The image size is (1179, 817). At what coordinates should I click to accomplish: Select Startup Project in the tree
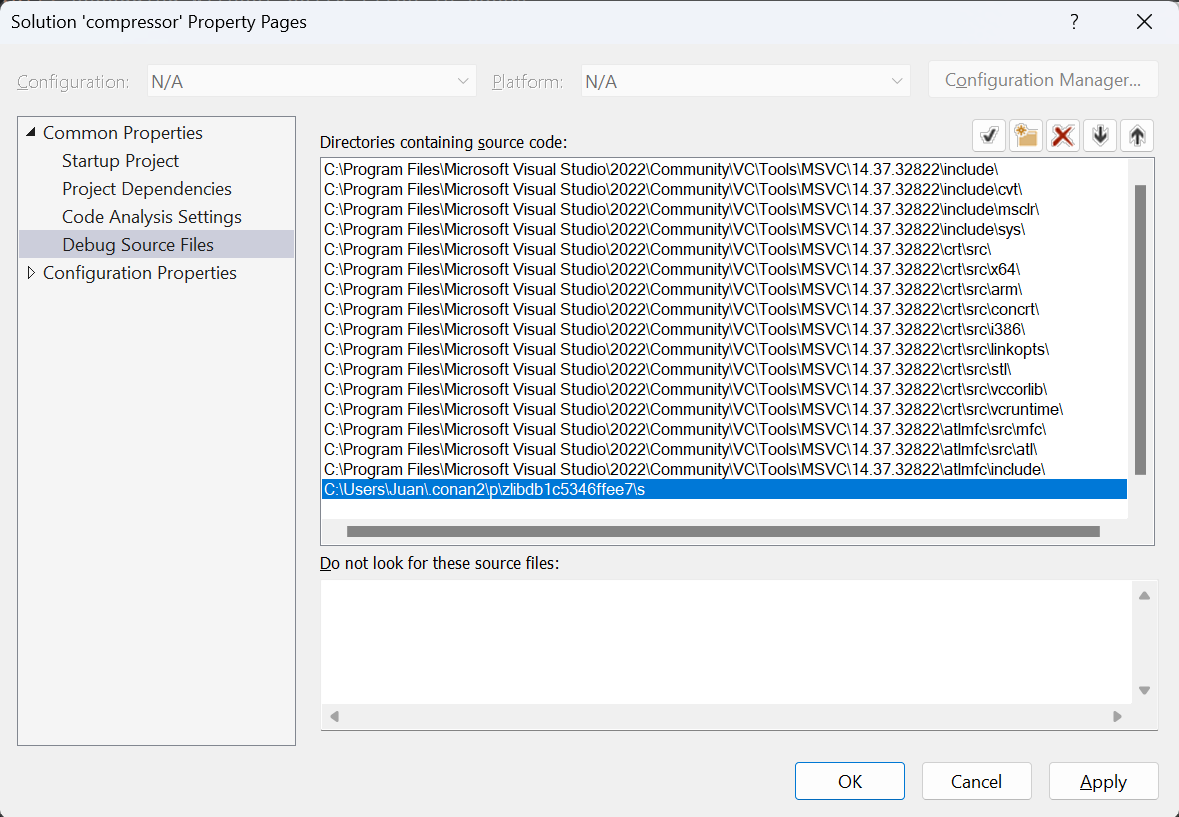coord(120,160)
